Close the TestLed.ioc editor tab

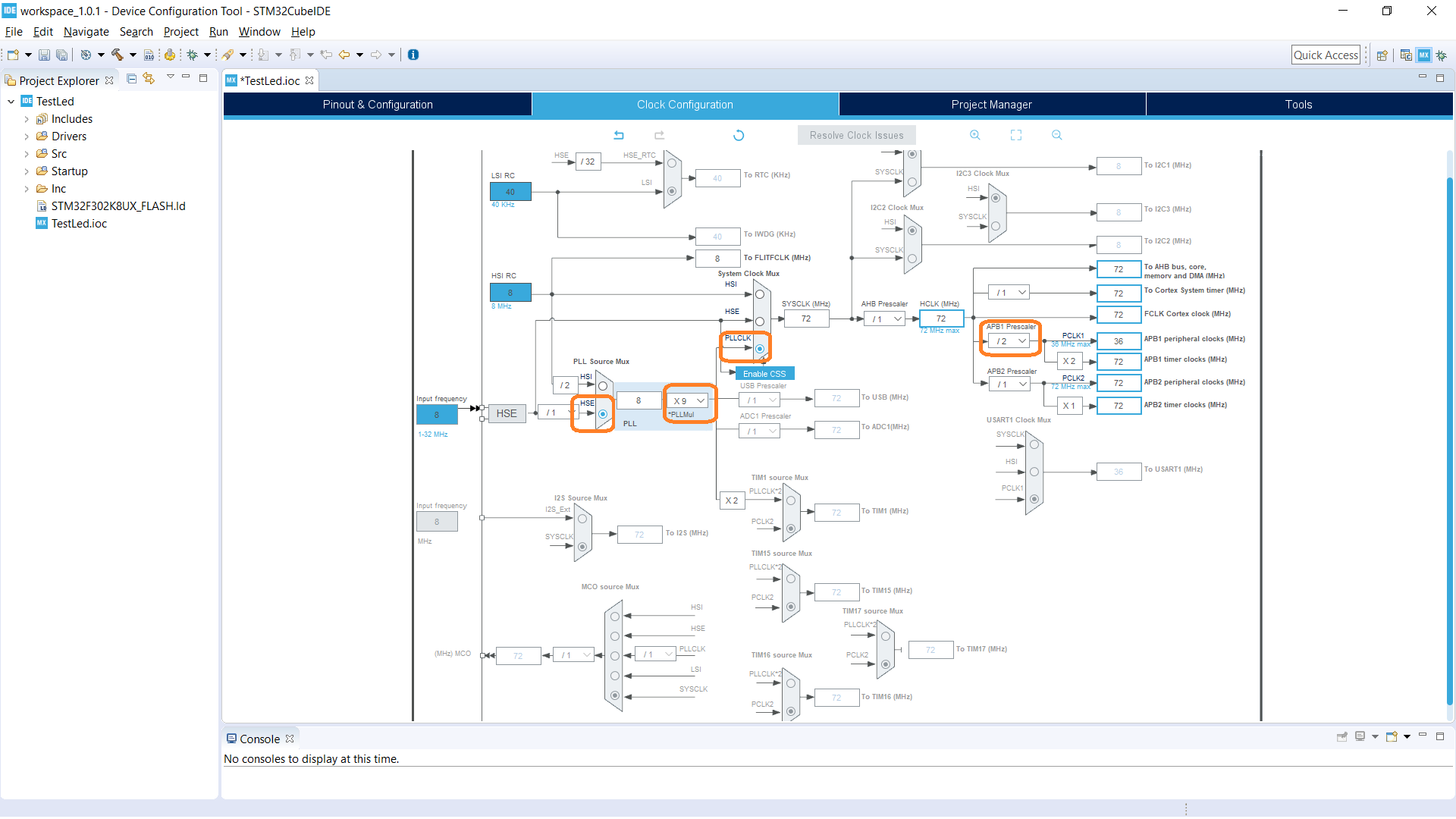pyautogui.click(x=309, y=80)
